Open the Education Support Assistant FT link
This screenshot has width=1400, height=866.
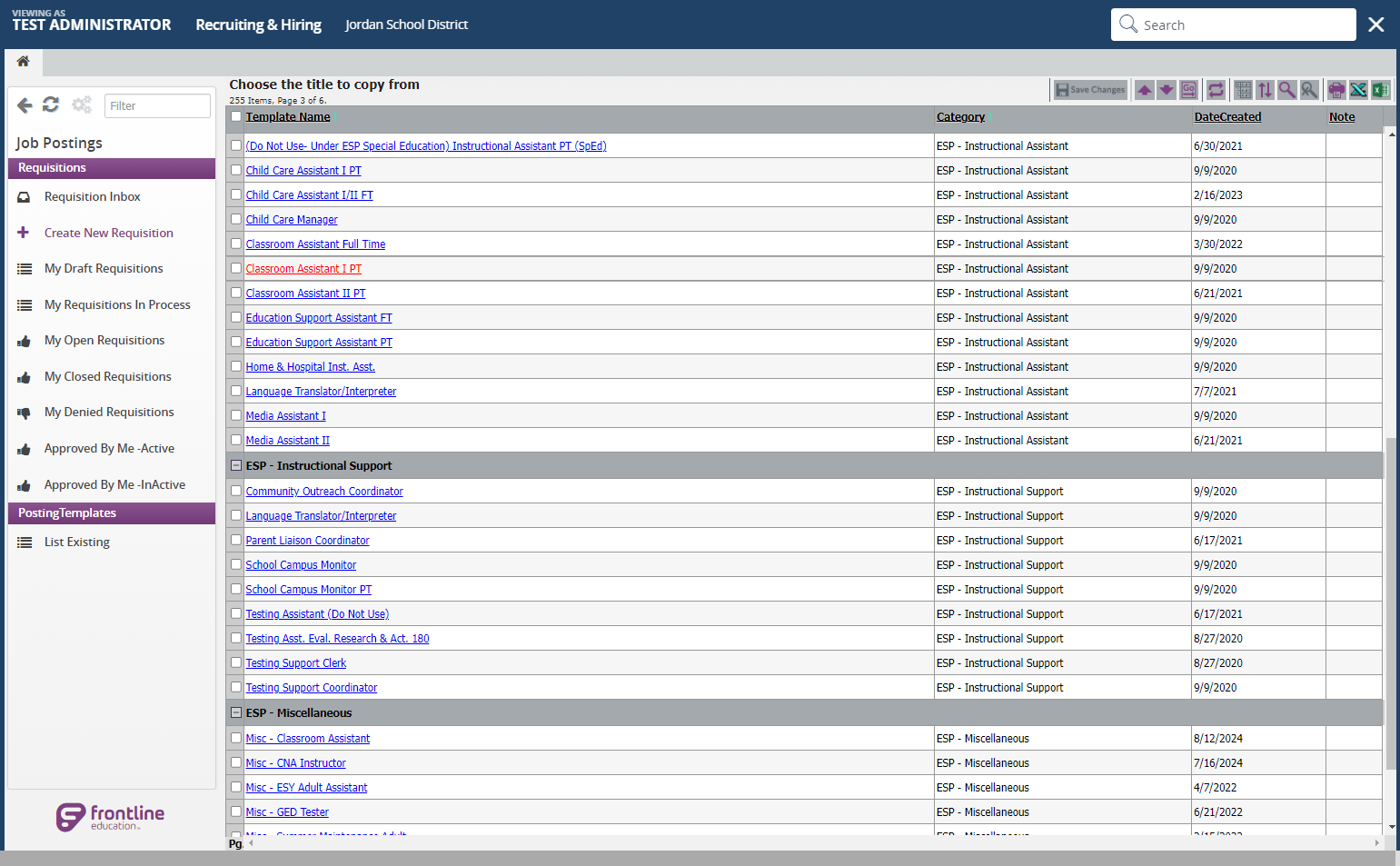(319, 318)
